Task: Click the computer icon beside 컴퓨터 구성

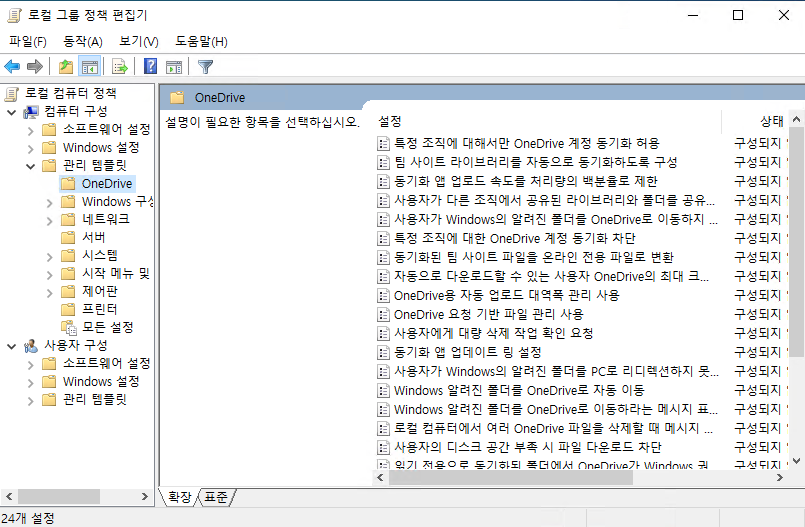Action: [x=31, y=112]
